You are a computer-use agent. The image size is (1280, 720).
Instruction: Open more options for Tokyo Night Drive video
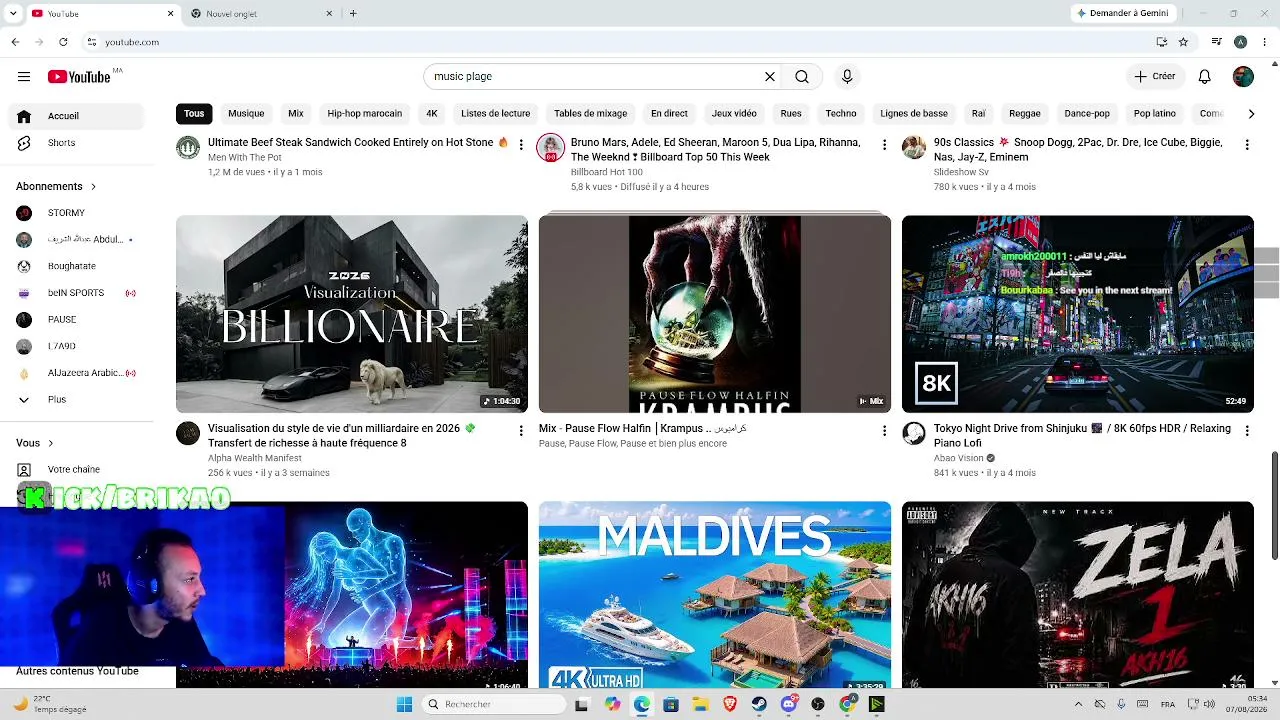pyautogui.click(x=1247, y=430)
